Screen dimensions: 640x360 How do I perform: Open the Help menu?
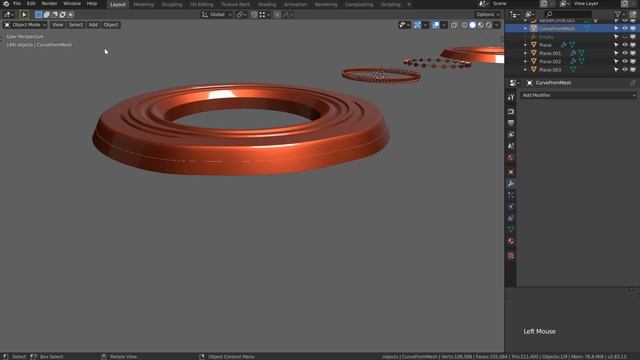(92, 4)
